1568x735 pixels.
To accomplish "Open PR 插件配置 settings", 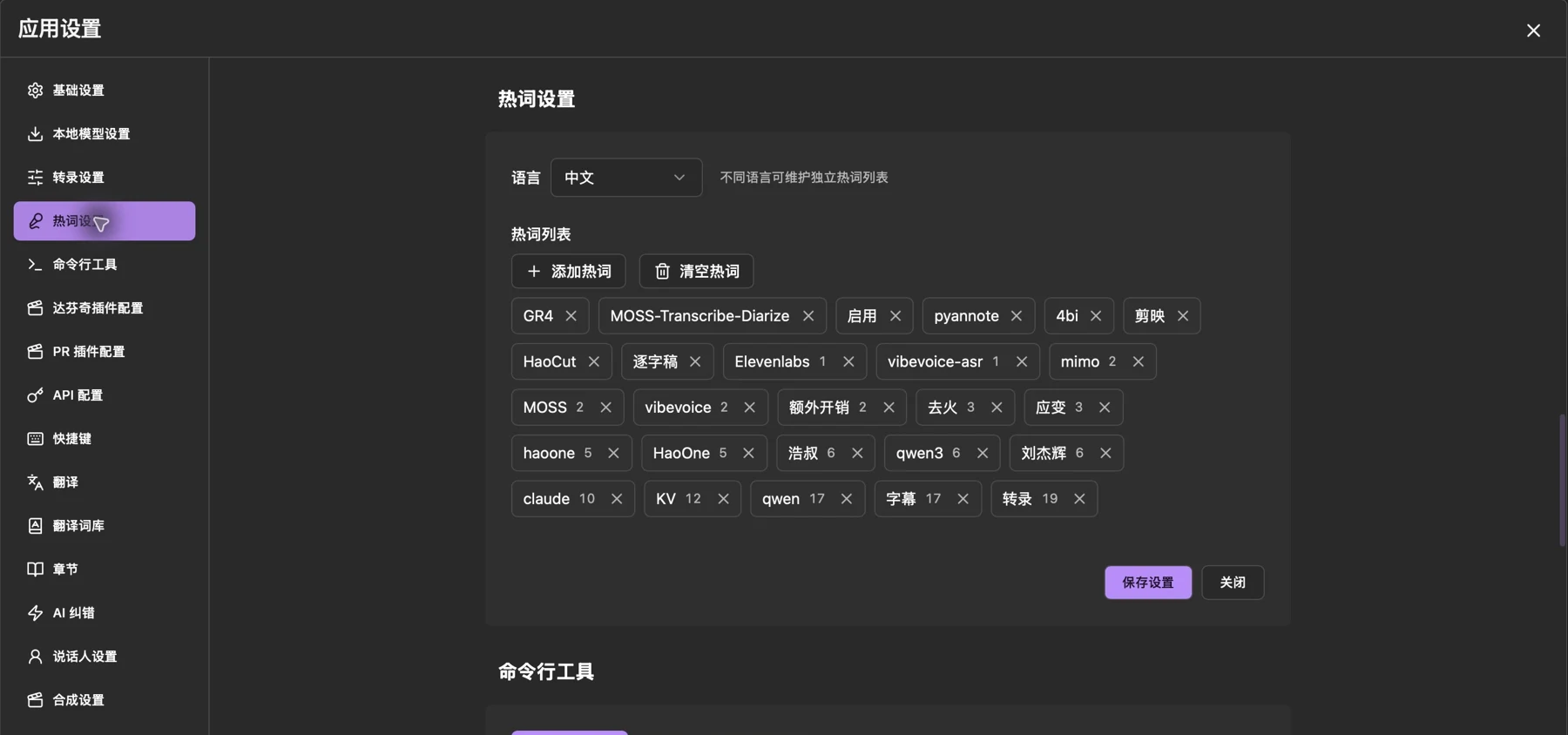I will [105, 352].
